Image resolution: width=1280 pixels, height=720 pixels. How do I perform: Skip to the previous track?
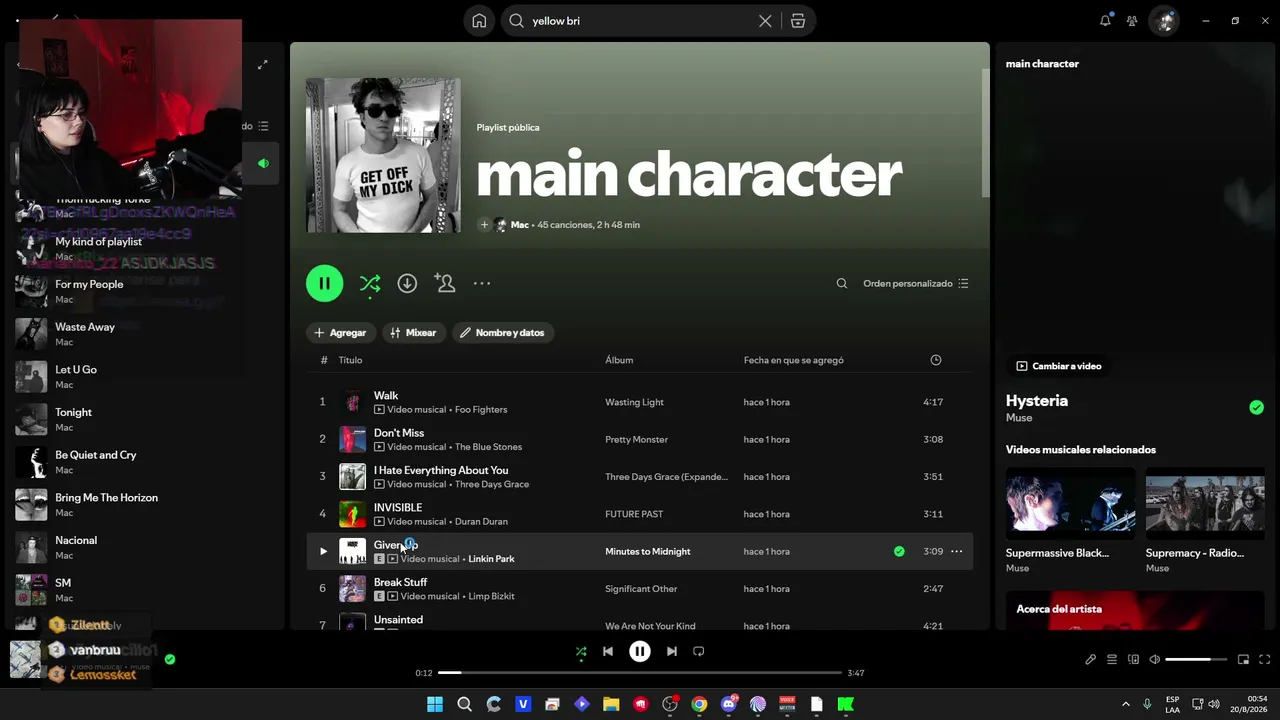pos(608,652)
